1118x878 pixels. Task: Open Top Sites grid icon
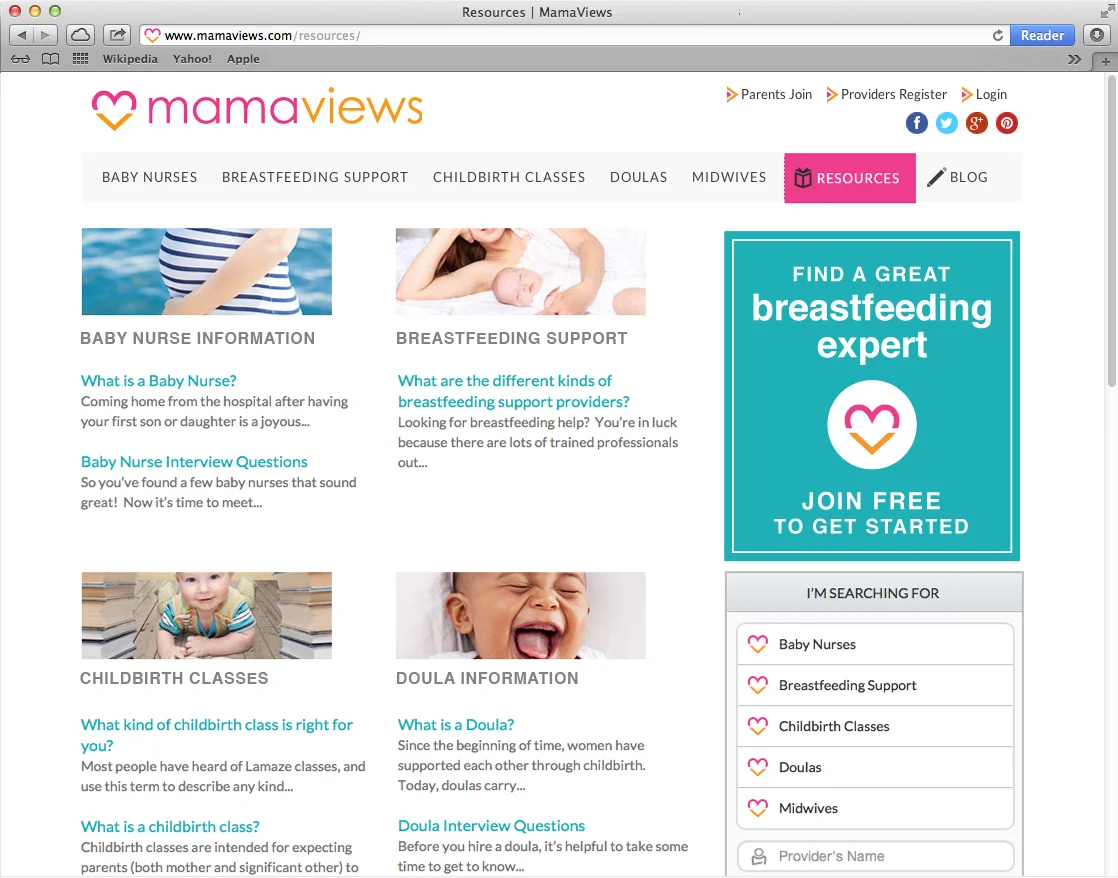coord(81,59)
